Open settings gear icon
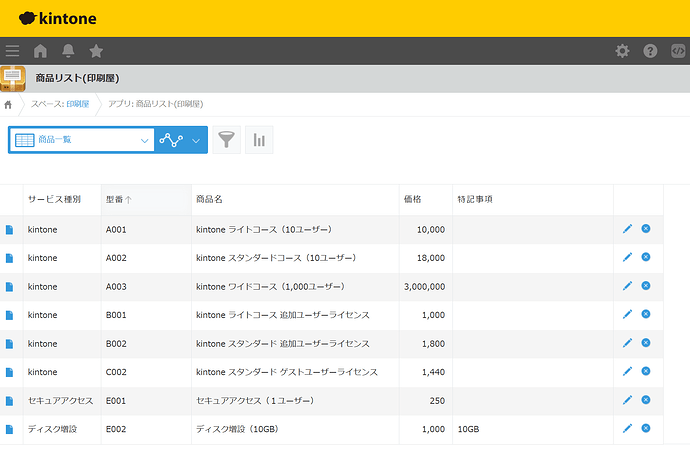This screenshot has width=690, height=463. (x=622, y=51)
